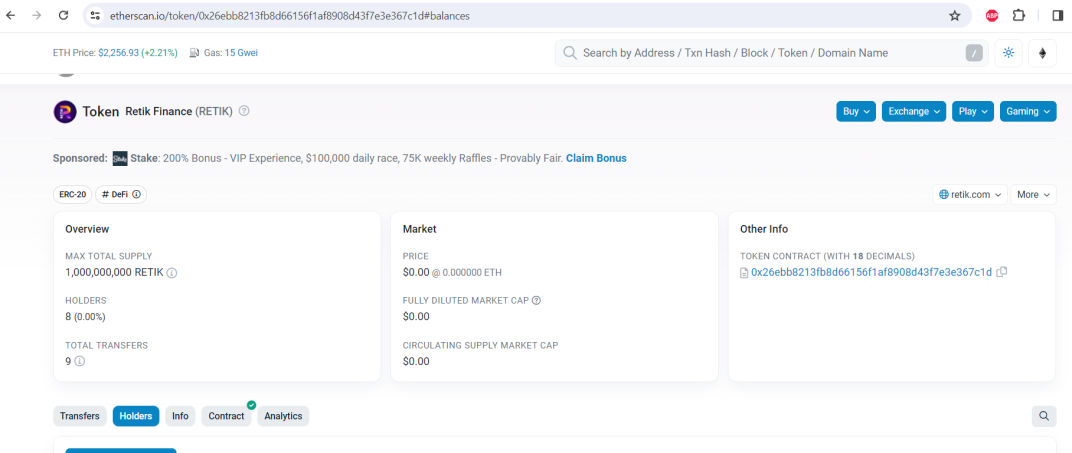
Task: Click the Stake sponsor logo
Action: pos(120,159)
